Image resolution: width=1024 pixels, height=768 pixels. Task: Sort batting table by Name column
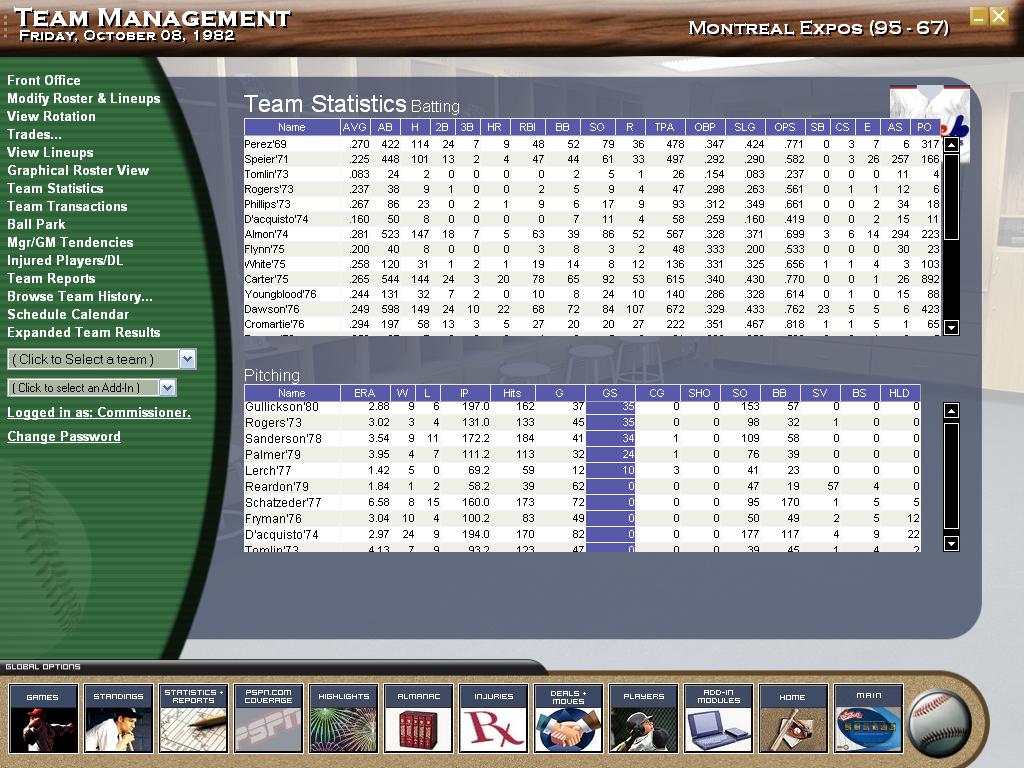292,127
